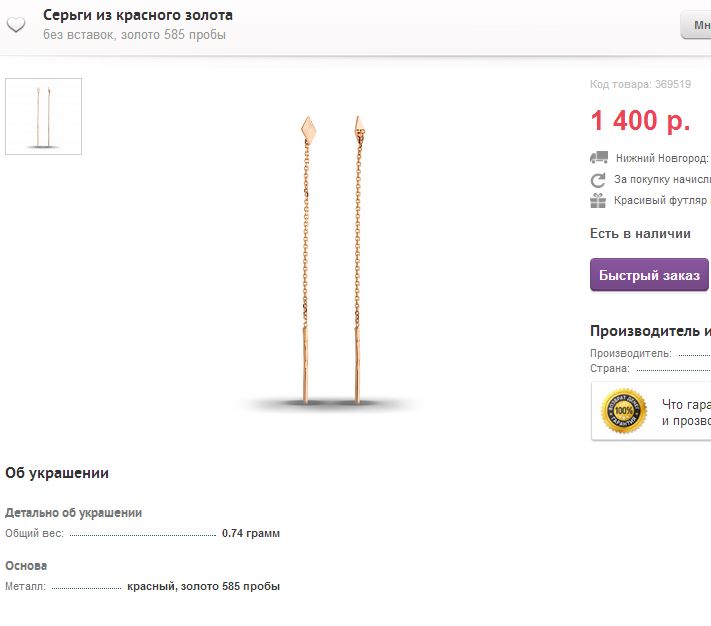Click the Нижний Новгород delivery city text

pyautogui.click(x=662, y=158)
